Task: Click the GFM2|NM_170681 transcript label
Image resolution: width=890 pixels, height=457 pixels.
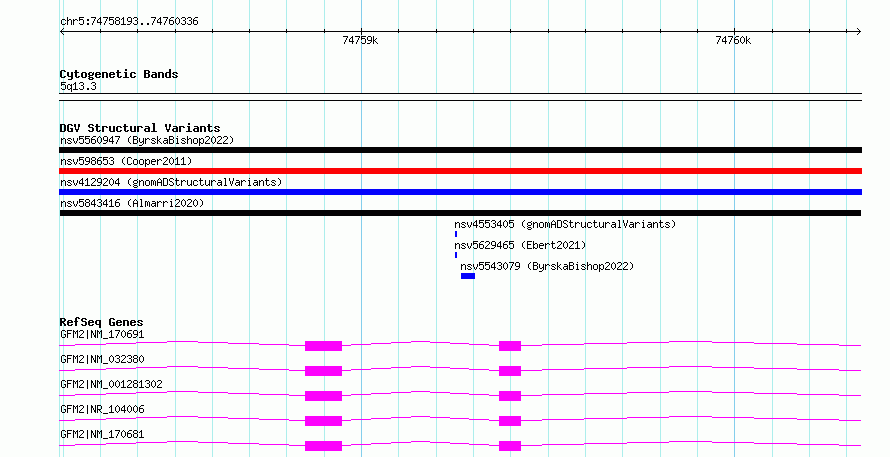Action: 102,434
